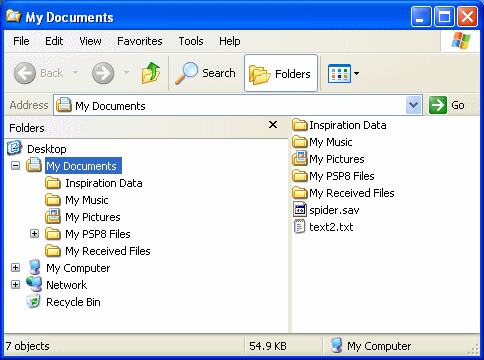
Task: Select the spider.sav file icon
Action: pos(300,209)
